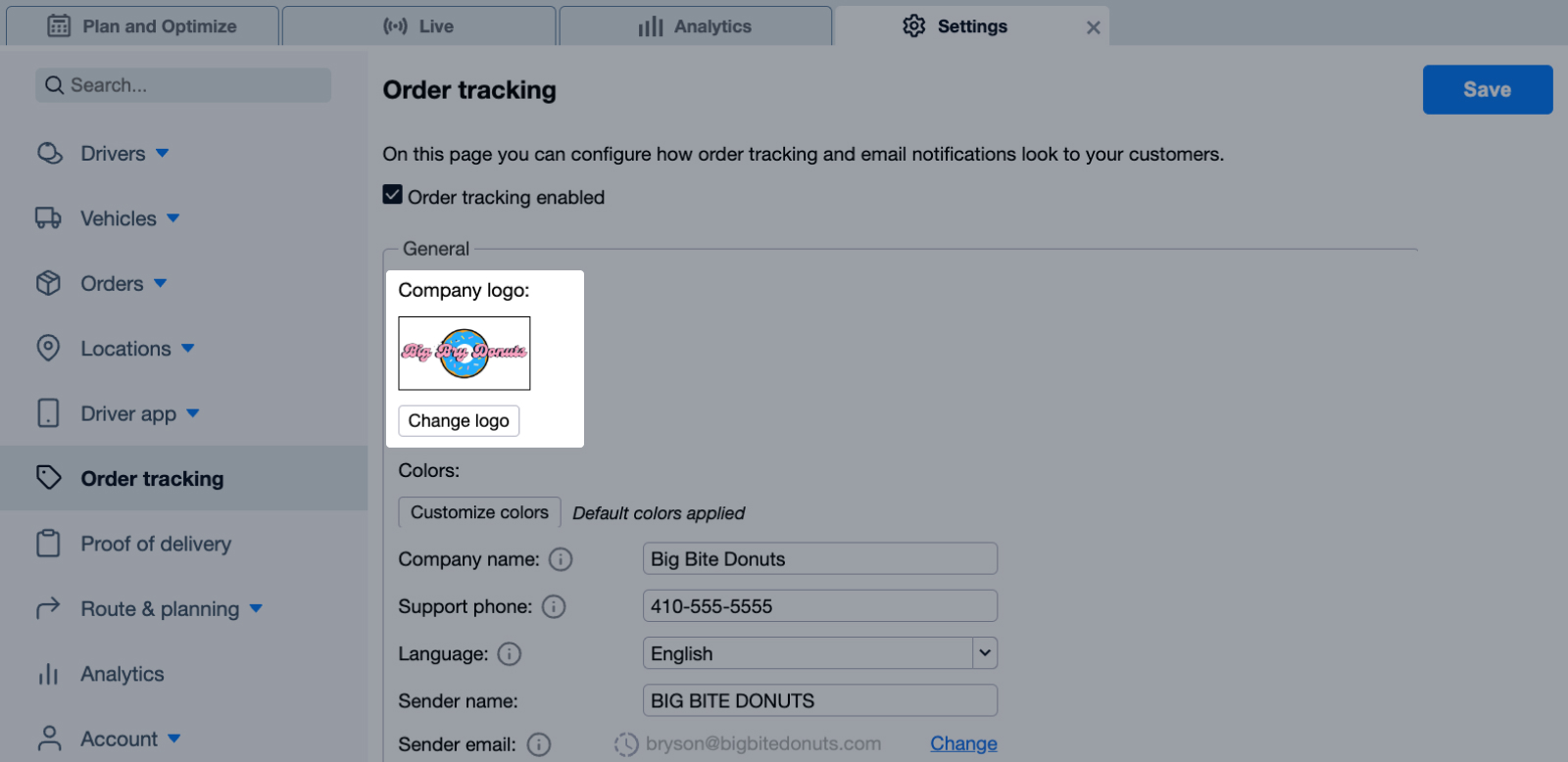Viewport: 1568px width, 762px height.
Task: Click the Analytics bars icon in sidebar
Action: (x=48, y=674)
